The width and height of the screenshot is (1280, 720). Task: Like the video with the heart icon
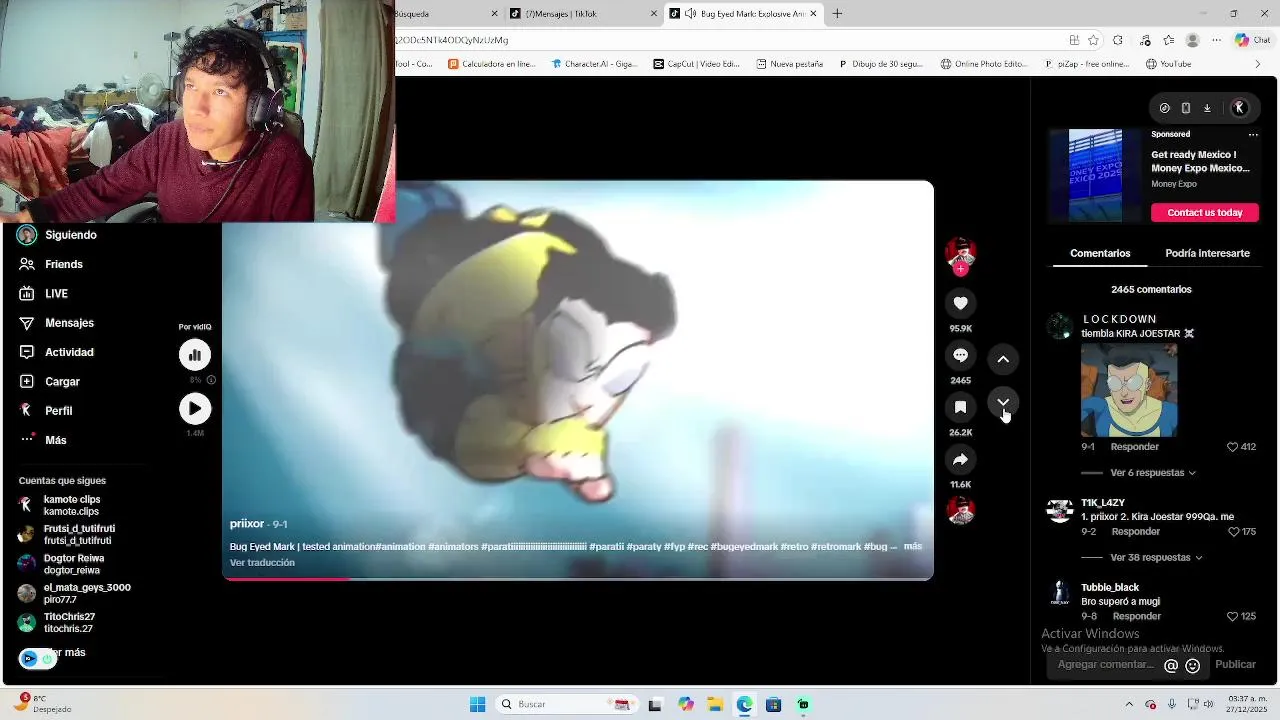coord(960,303)
